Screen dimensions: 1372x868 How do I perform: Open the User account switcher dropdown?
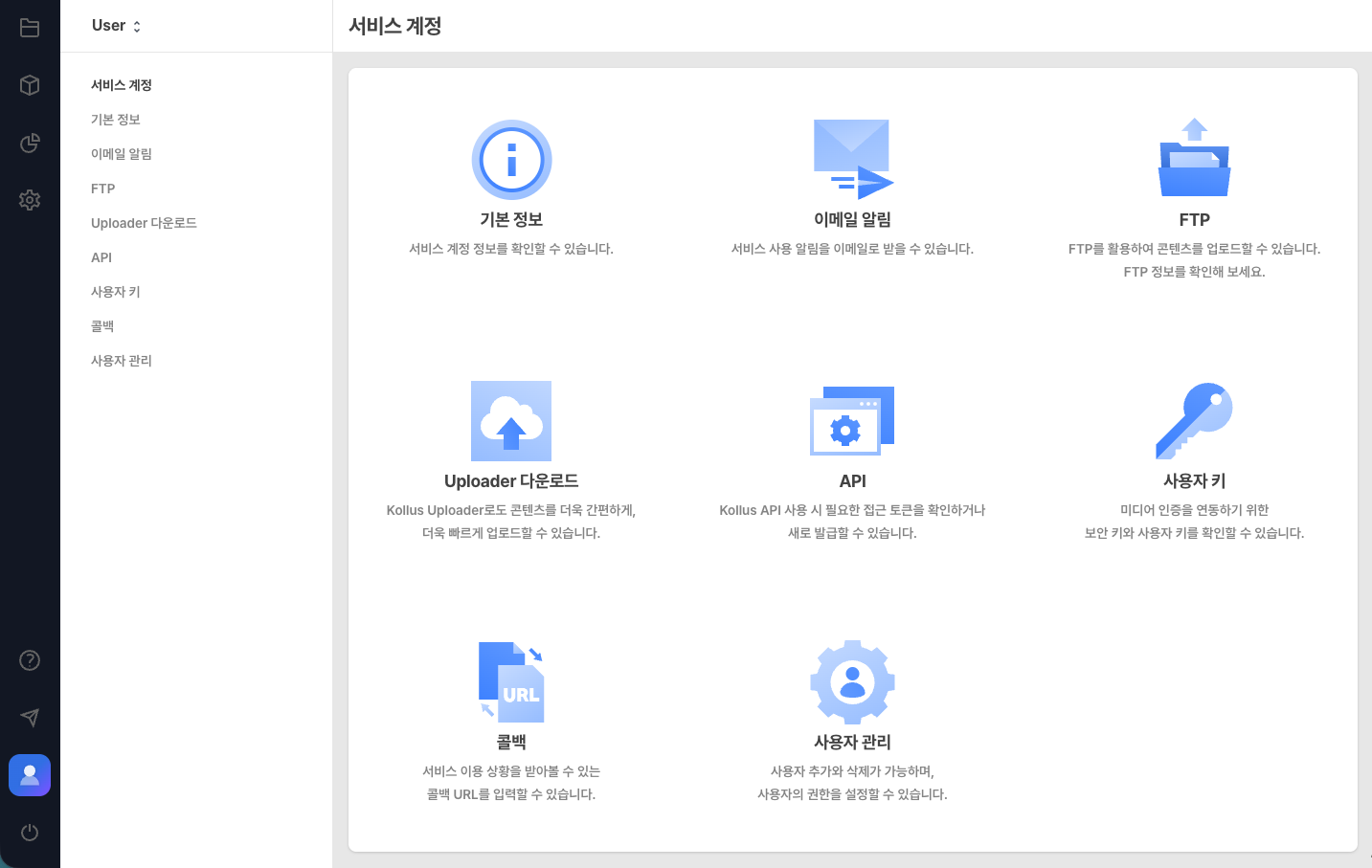tap(114, 26)
